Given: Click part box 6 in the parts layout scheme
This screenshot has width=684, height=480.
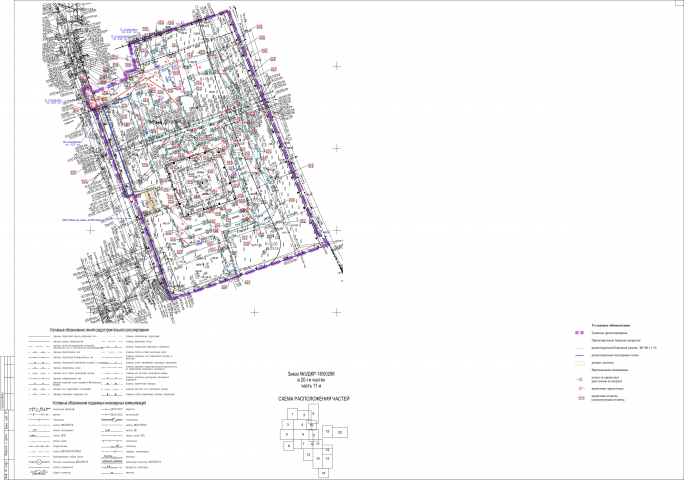Looking at the screenshot, I should pyautogui.click(x=301, y=434).
